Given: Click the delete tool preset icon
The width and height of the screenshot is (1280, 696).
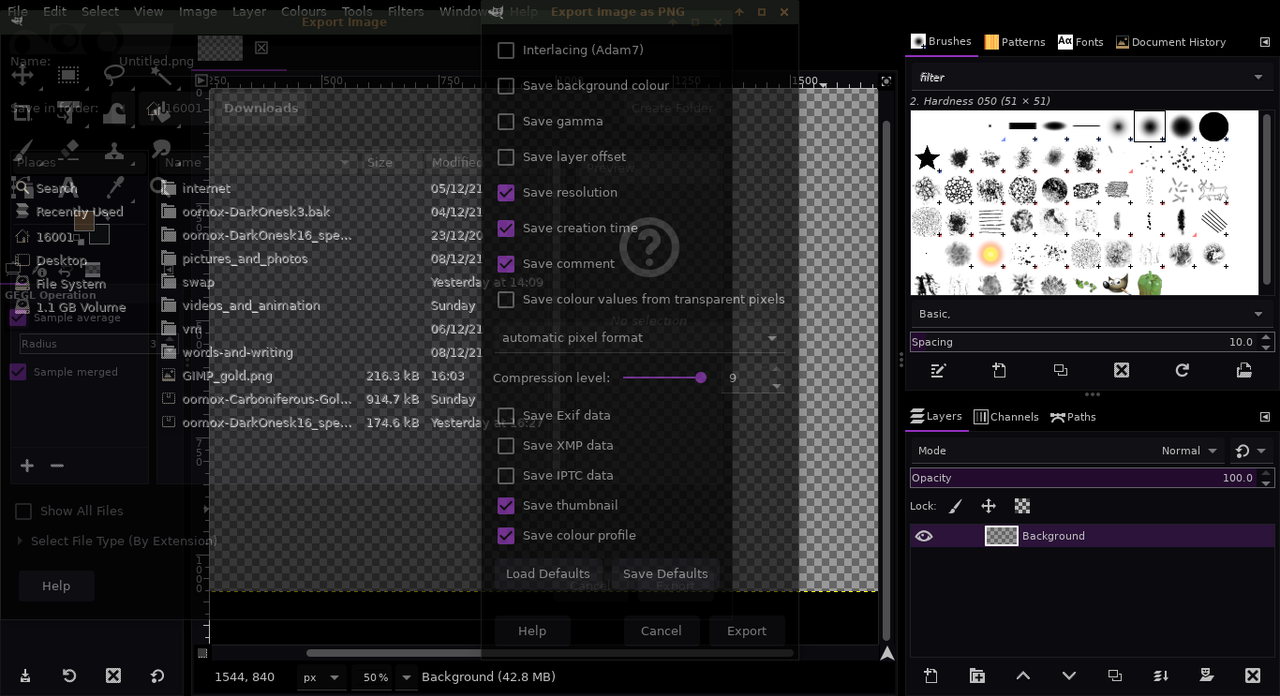Looking at the screenshot, I should 113,676.
